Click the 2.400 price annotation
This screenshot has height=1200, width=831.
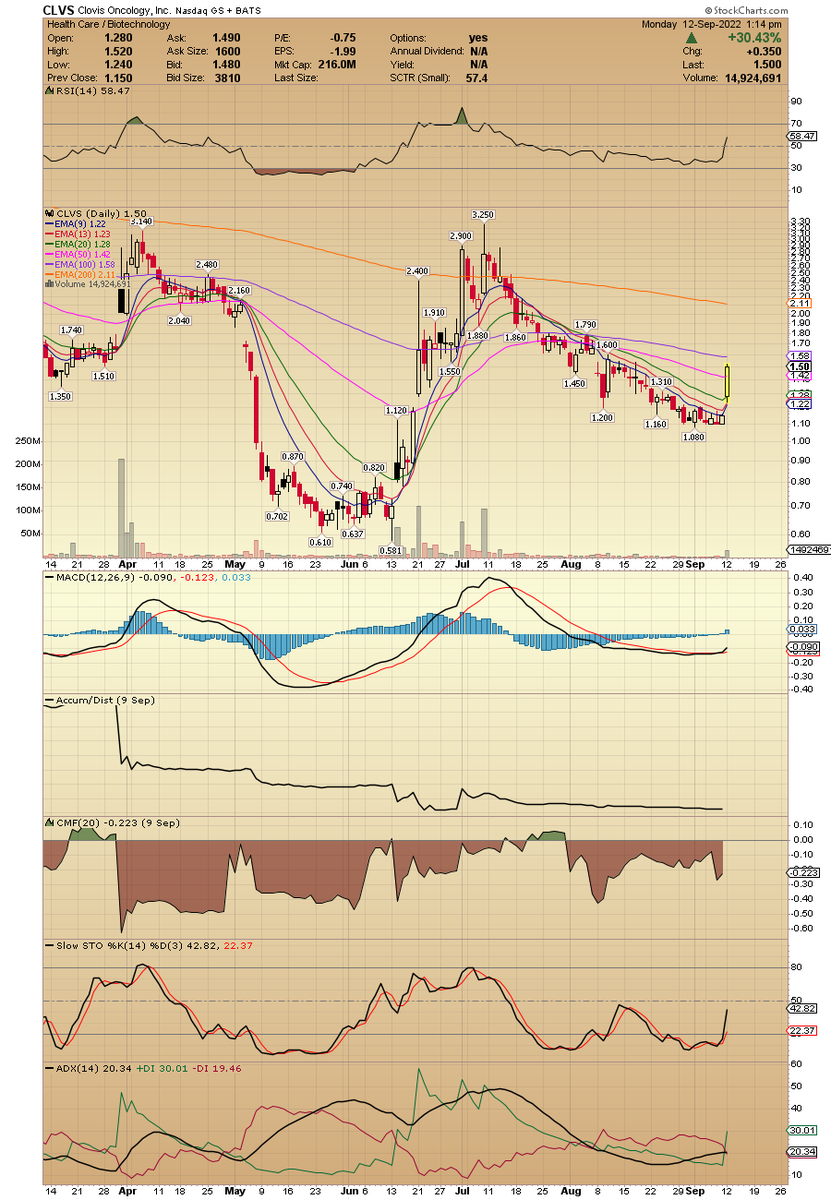[417, 271]
